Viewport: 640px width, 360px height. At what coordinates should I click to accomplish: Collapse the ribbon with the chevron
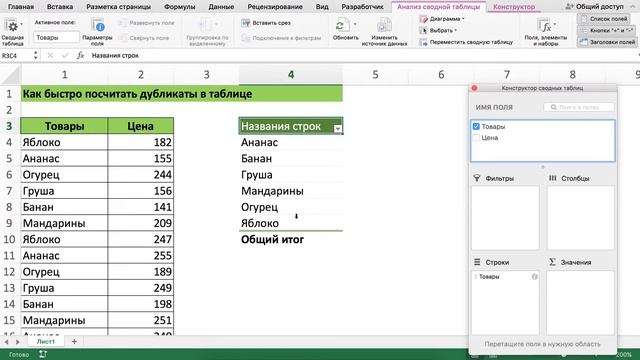coord(633,7)
